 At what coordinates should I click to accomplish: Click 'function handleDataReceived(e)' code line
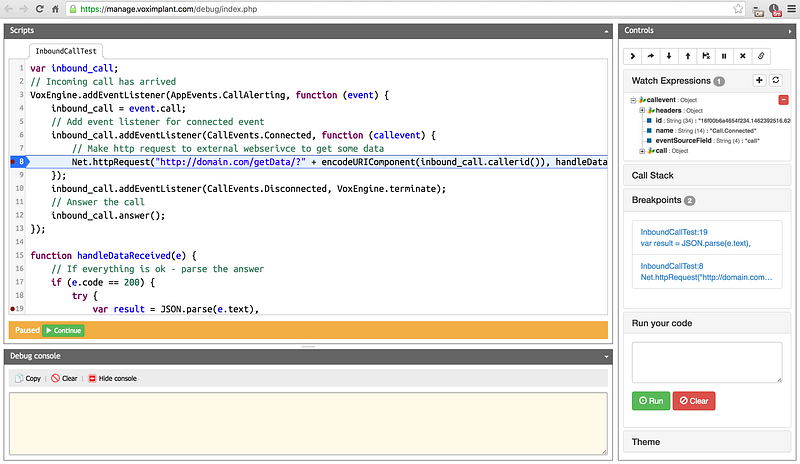coord(113,256)
